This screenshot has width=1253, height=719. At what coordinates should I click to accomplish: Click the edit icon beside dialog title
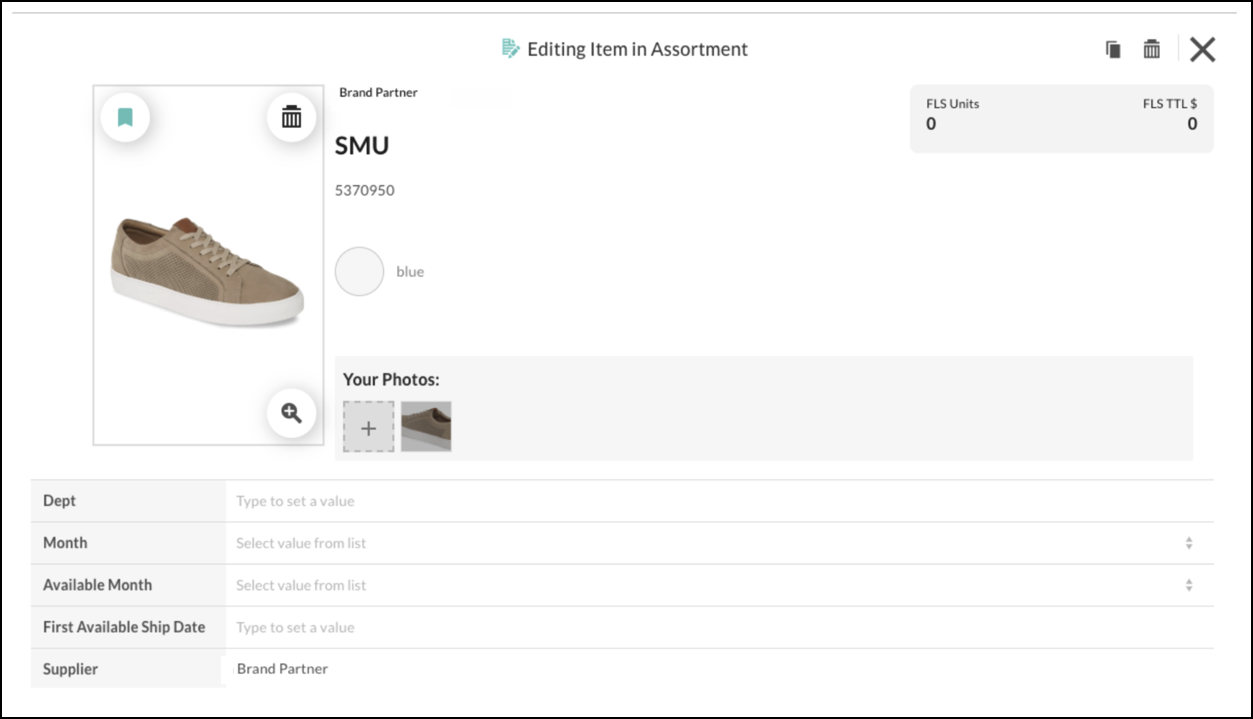click(510, 48)
